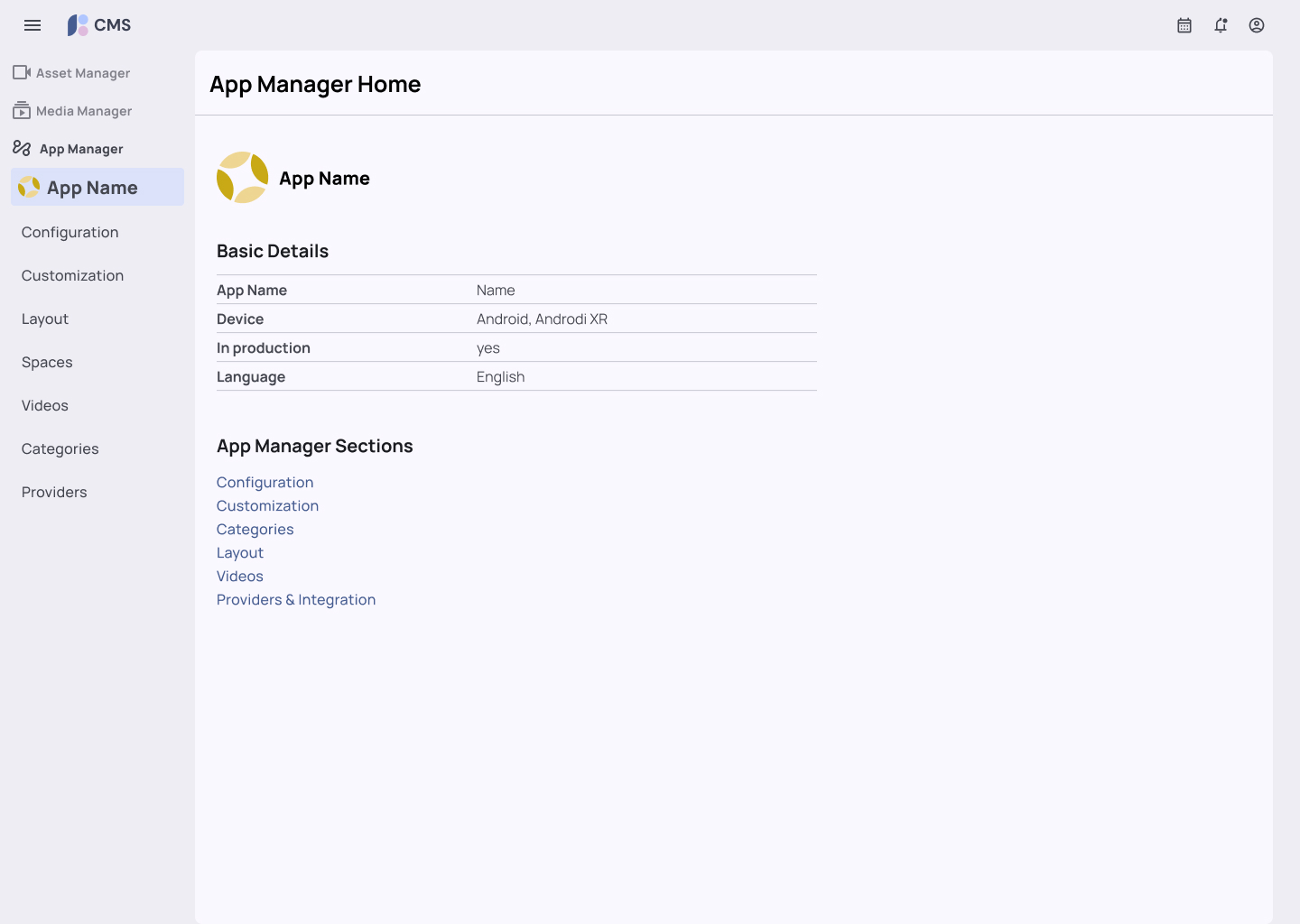Click the English value cell

coord(501,376)
